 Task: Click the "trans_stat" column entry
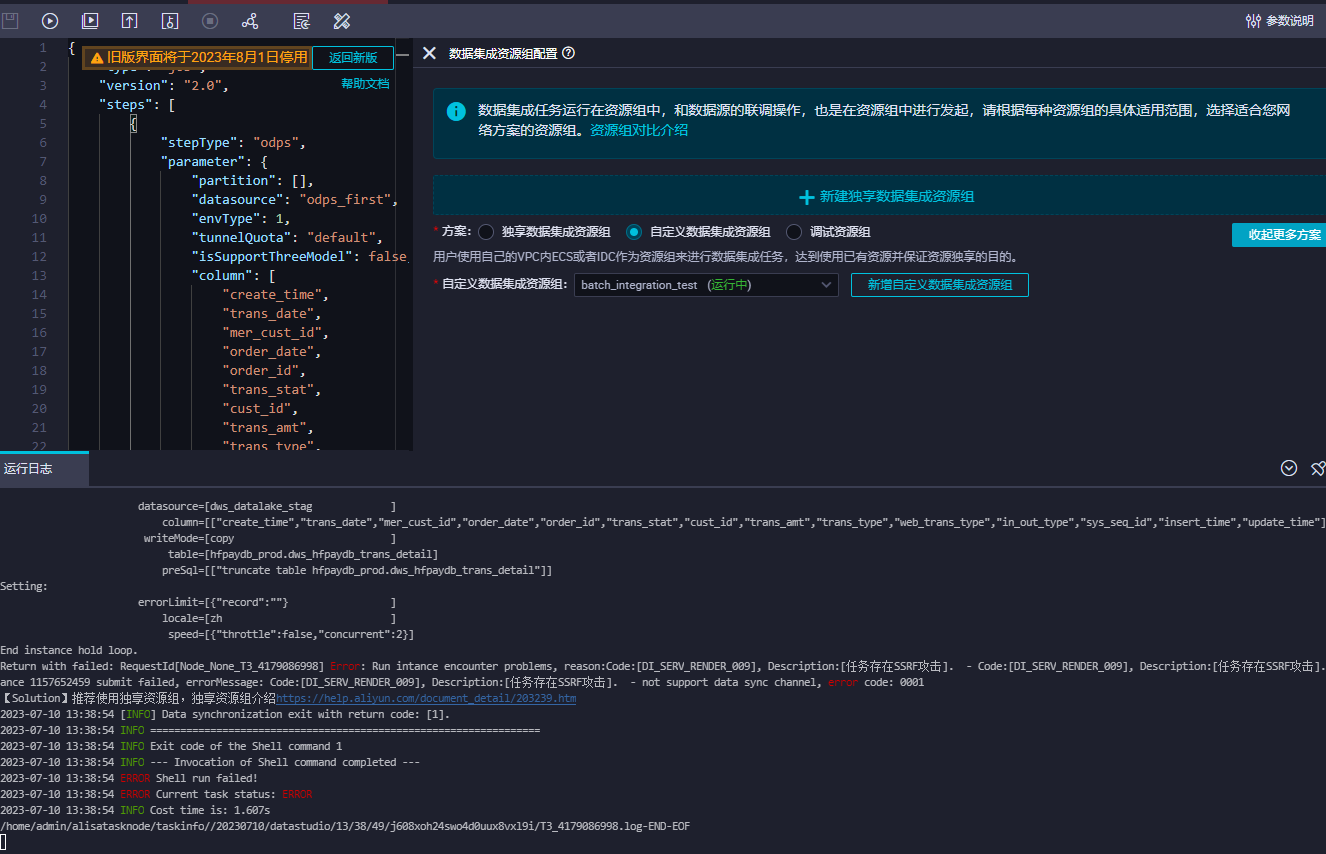click(x=272, y=390)
